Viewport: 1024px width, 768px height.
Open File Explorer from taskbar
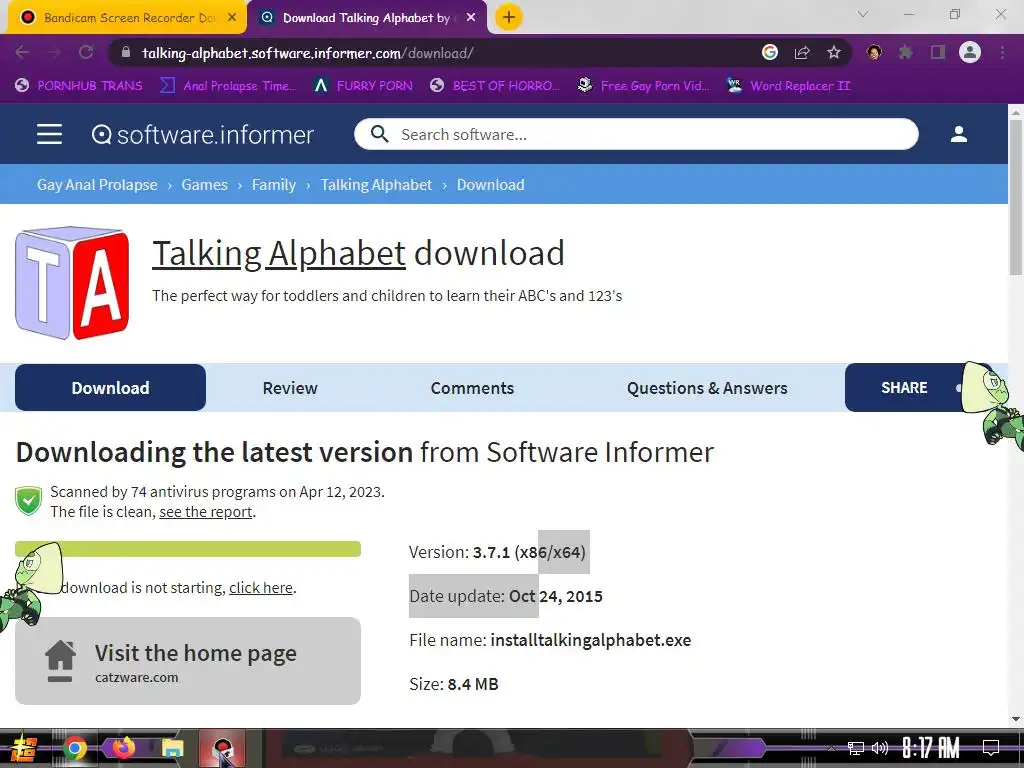172,748
